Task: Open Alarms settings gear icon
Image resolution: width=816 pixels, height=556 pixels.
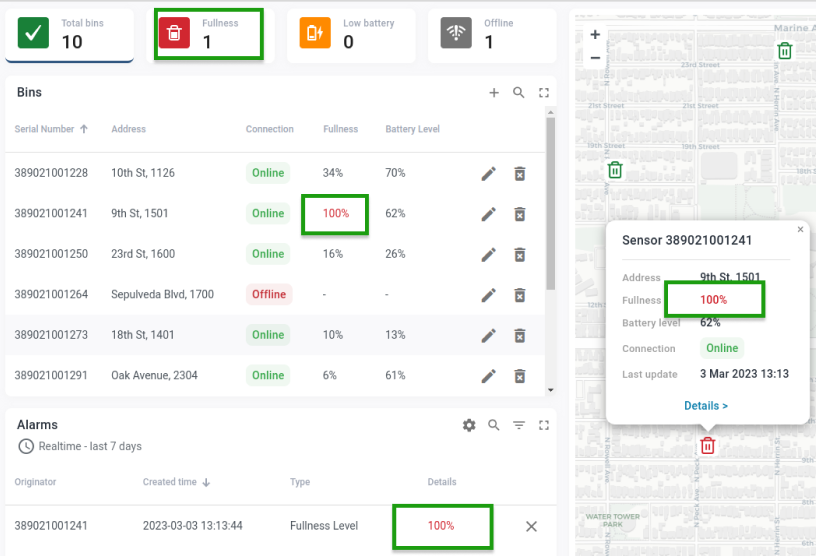Action: pyautogui.click(x=469, y=425)
